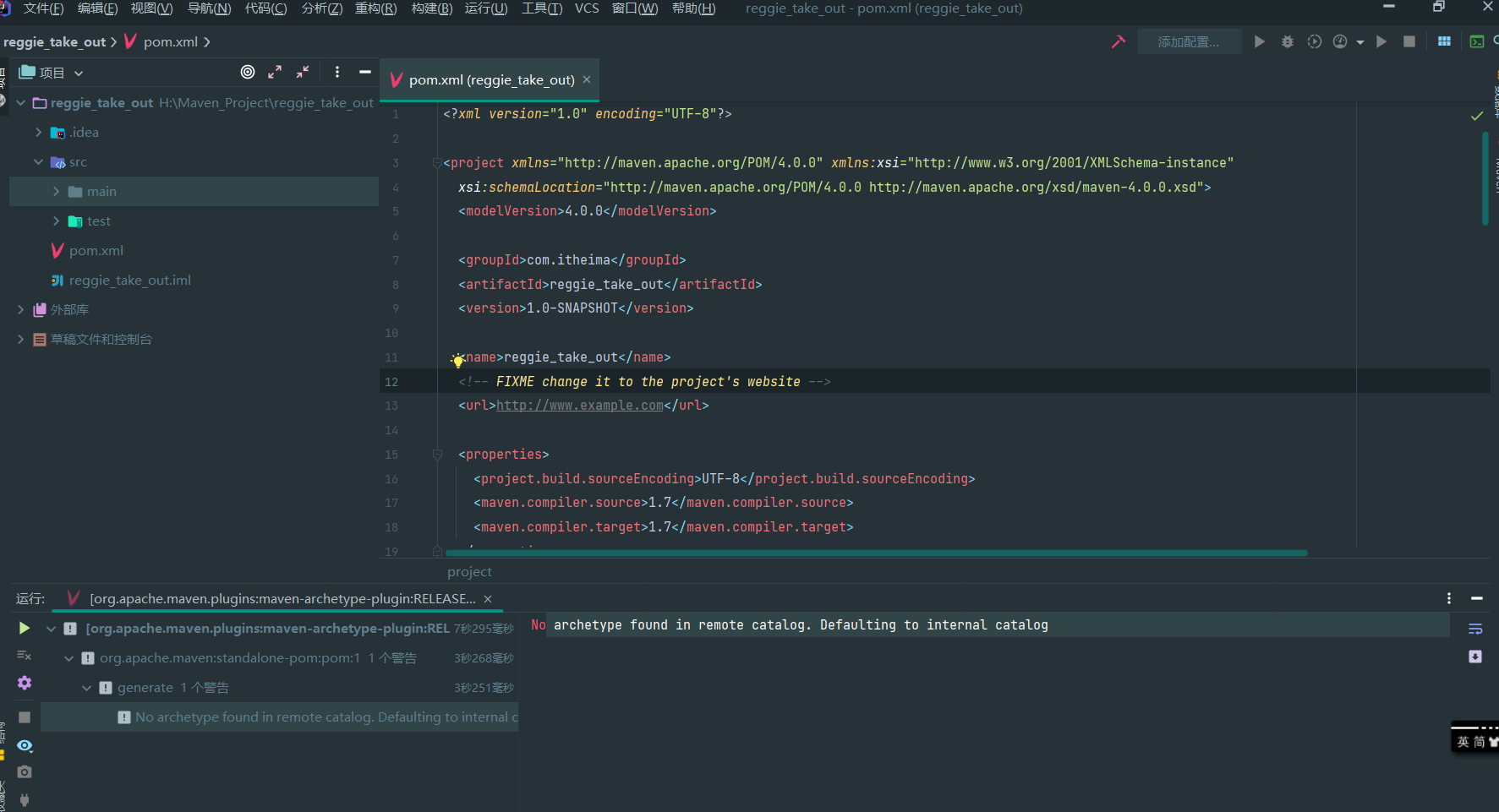1499x812 pixels.
Task: Click the Build hammer icon
Action: (1119, 41)
